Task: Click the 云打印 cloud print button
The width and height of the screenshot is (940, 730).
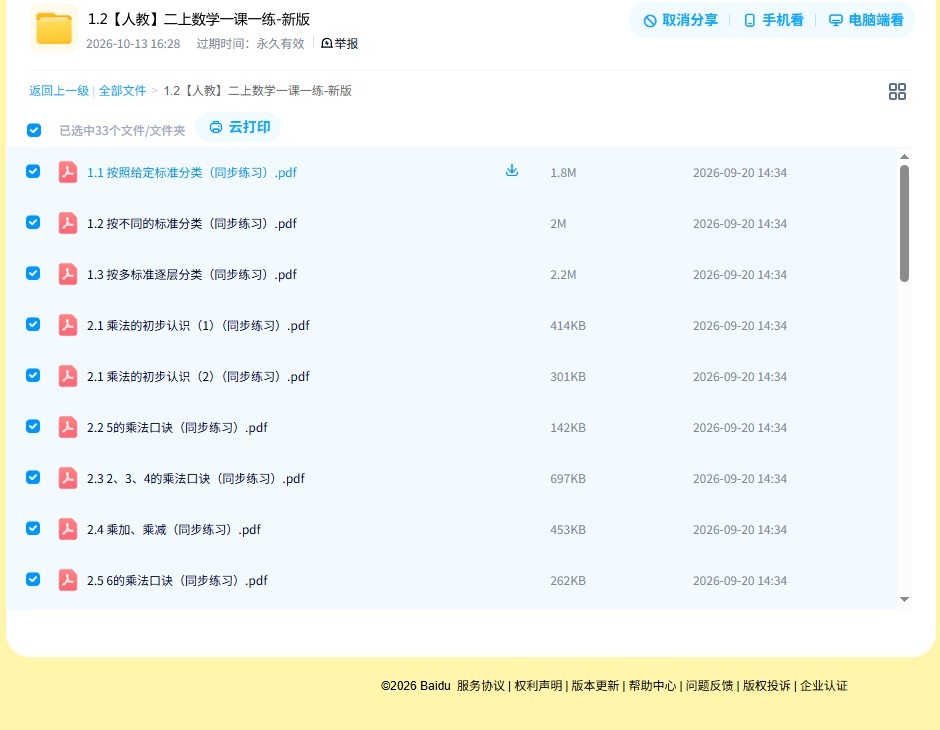Action: 239,127
